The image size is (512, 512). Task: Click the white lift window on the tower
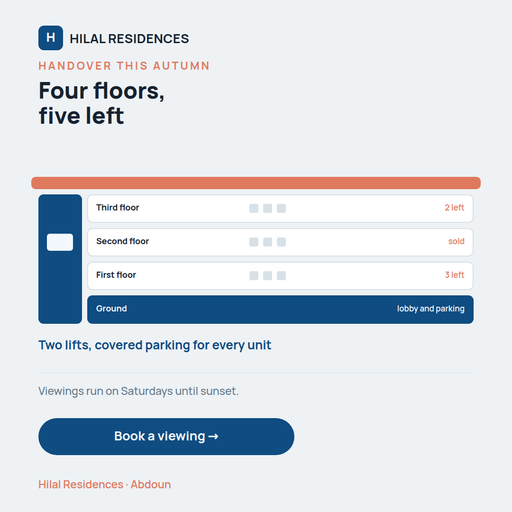tap(60, 242)
